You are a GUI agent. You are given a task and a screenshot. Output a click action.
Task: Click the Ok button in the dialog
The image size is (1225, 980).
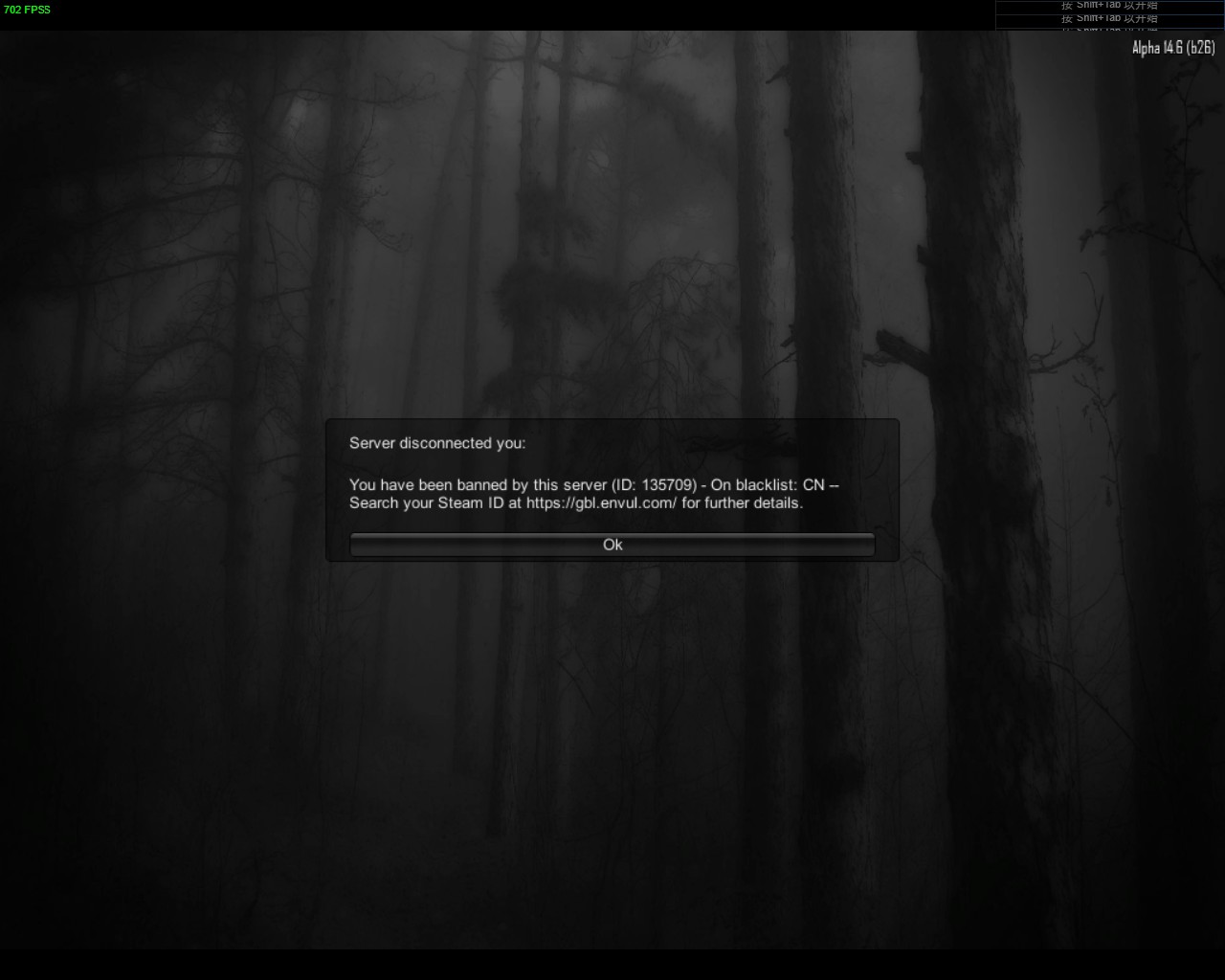(x=612, y=545)
